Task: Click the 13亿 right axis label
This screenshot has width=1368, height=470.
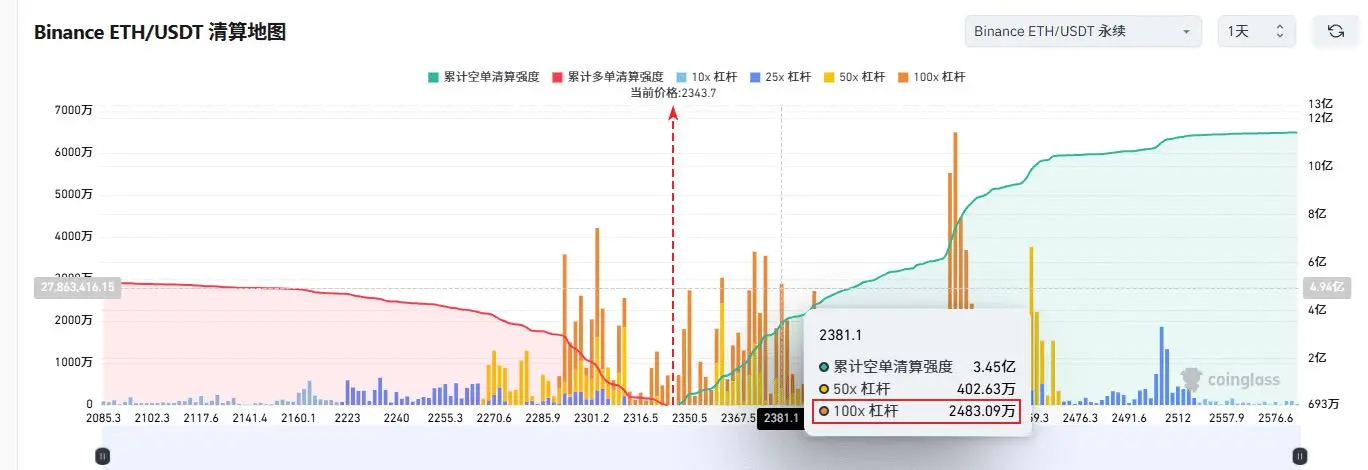Action: point(1321,103)
